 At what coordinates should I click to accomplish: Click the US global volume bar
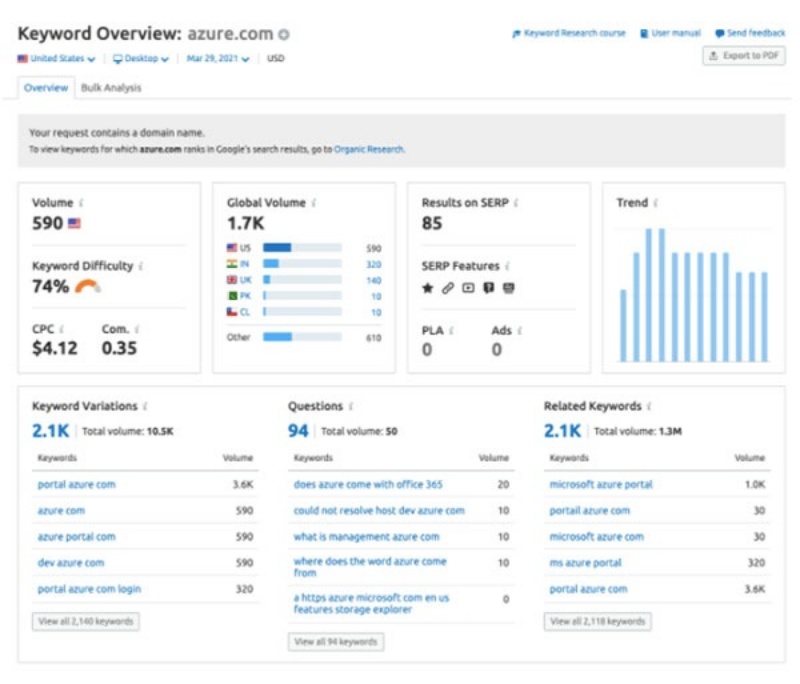[x=302, y=248]
